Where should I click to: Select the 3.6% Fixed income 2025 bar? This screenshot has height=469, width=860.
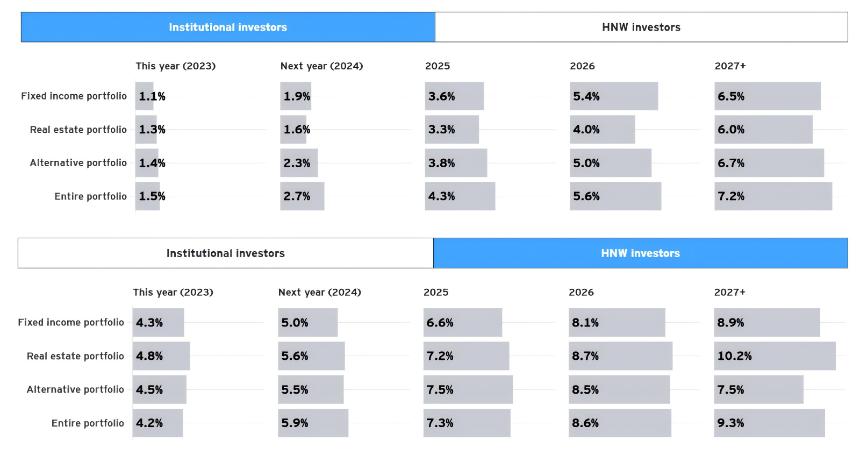(x=454, y=96)
